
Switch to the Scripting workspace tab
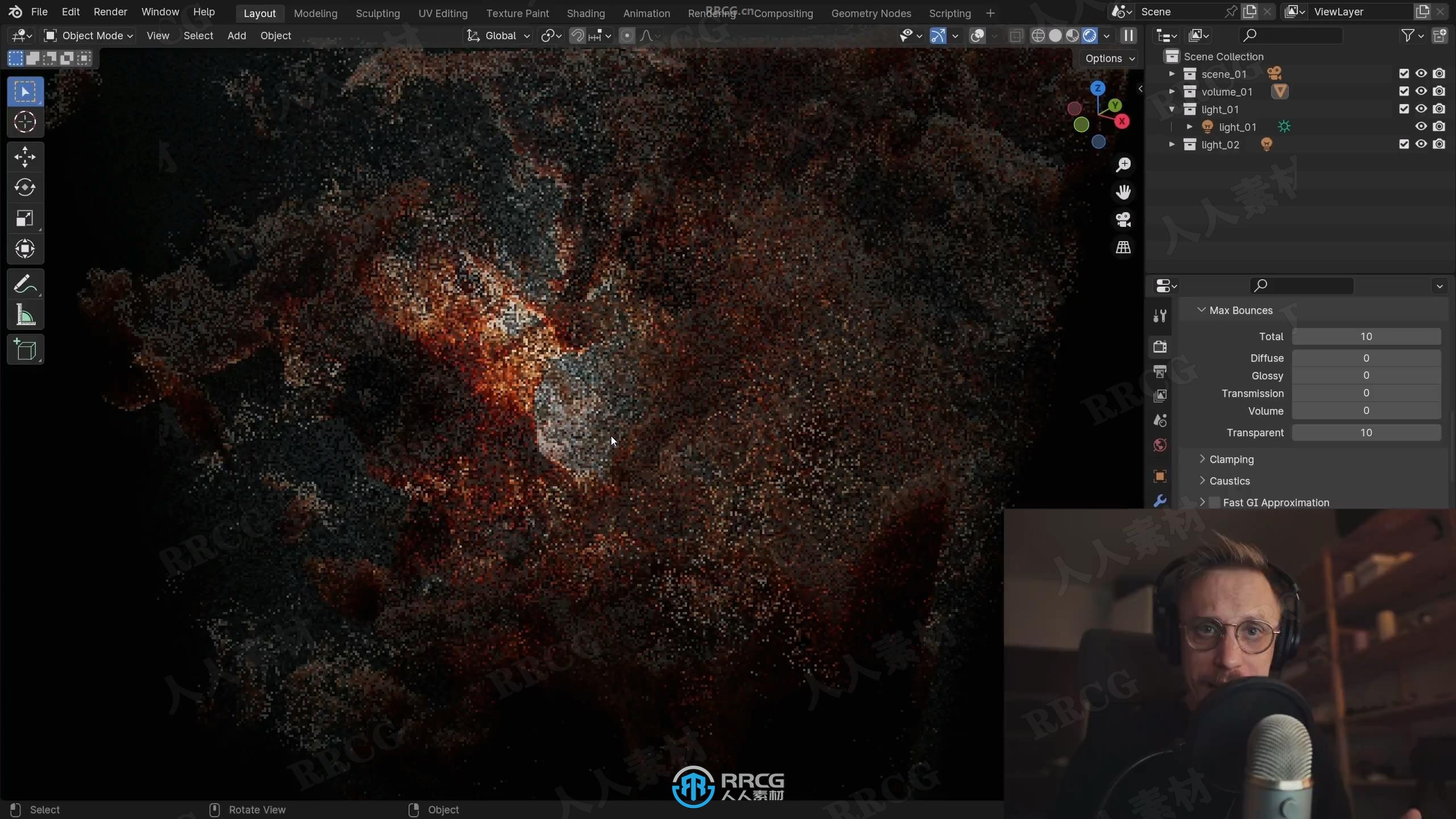(950, 13)
